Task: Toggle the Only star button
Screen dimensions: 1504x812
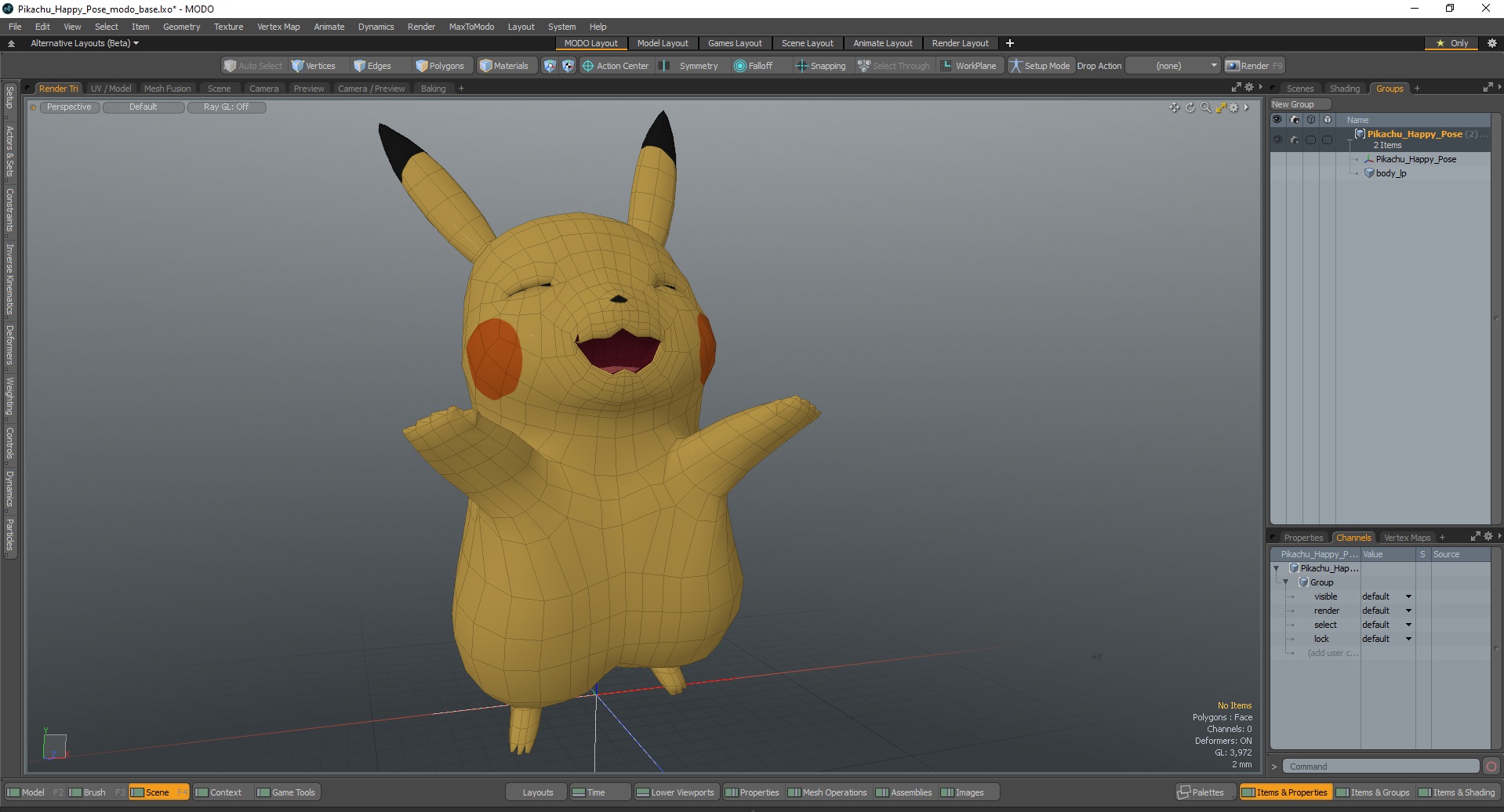Action: tap(1451, 43)
